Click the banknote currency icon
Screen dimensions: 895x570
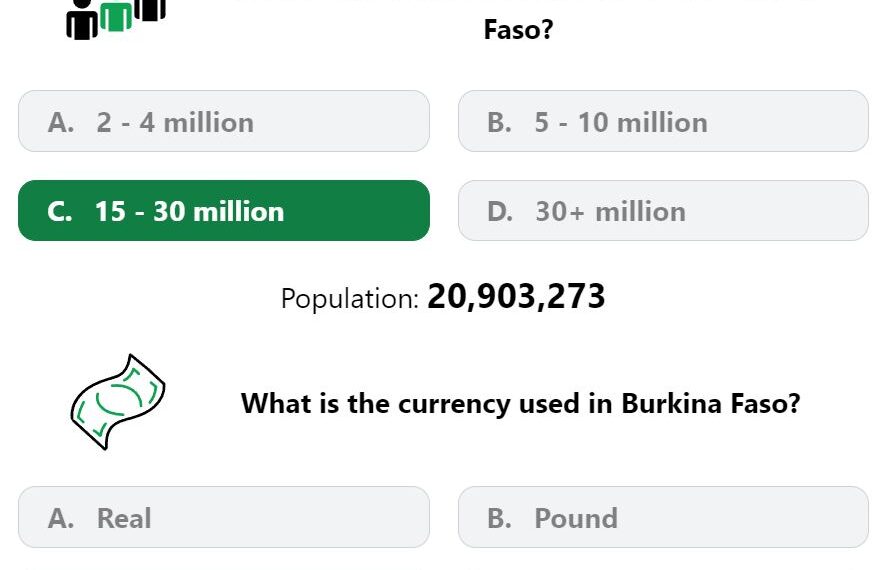[118, 402]
